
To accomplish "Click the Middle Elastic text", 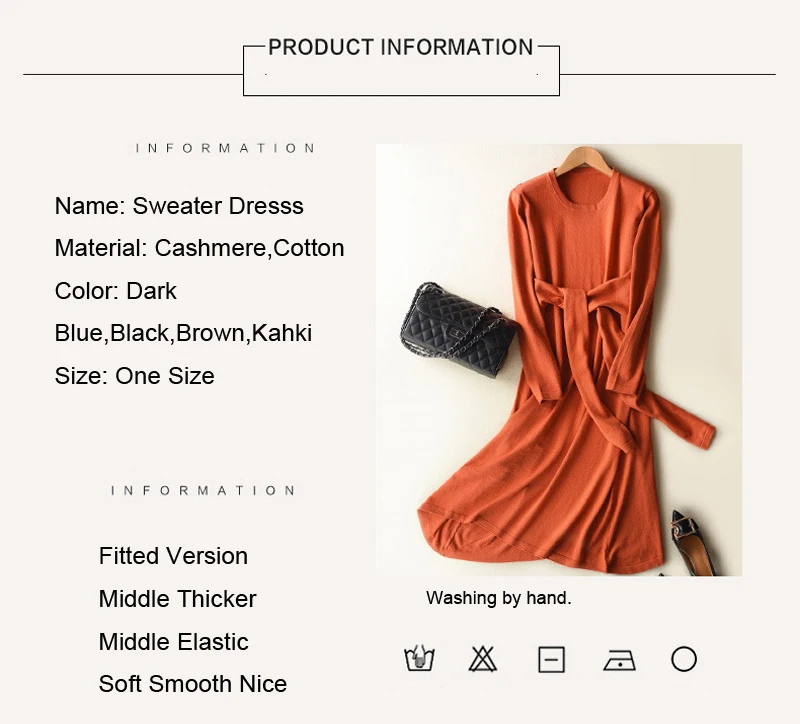I will 173,642.
